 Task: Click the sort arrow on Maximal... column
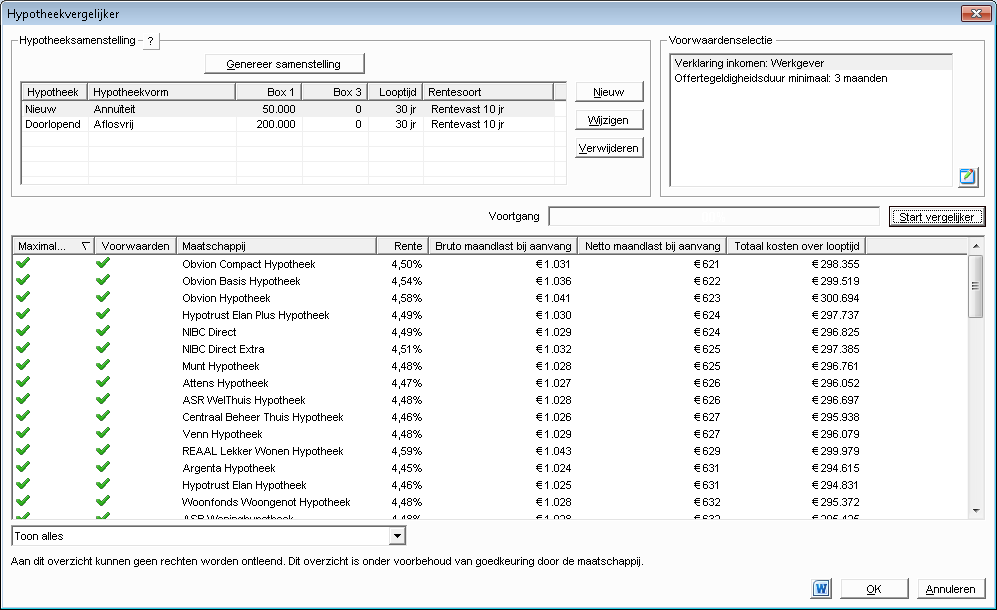pyautogui.click(x=85, y=246)
